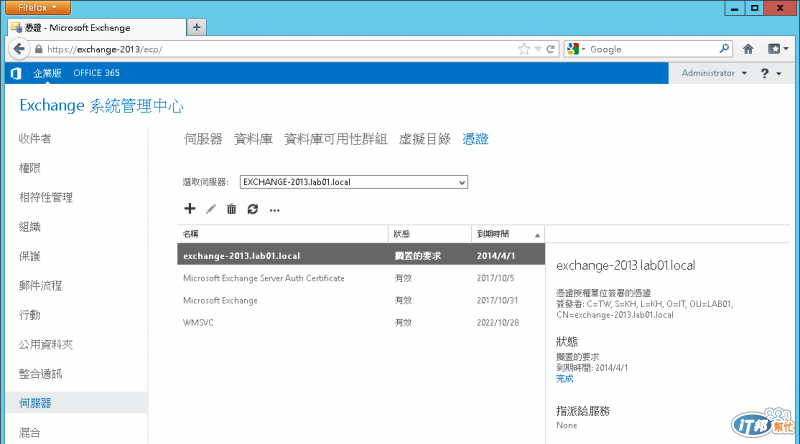Open the URL history dropdown arrow
The width and height of the screenshot is (800, 444).
pos(538,50)
